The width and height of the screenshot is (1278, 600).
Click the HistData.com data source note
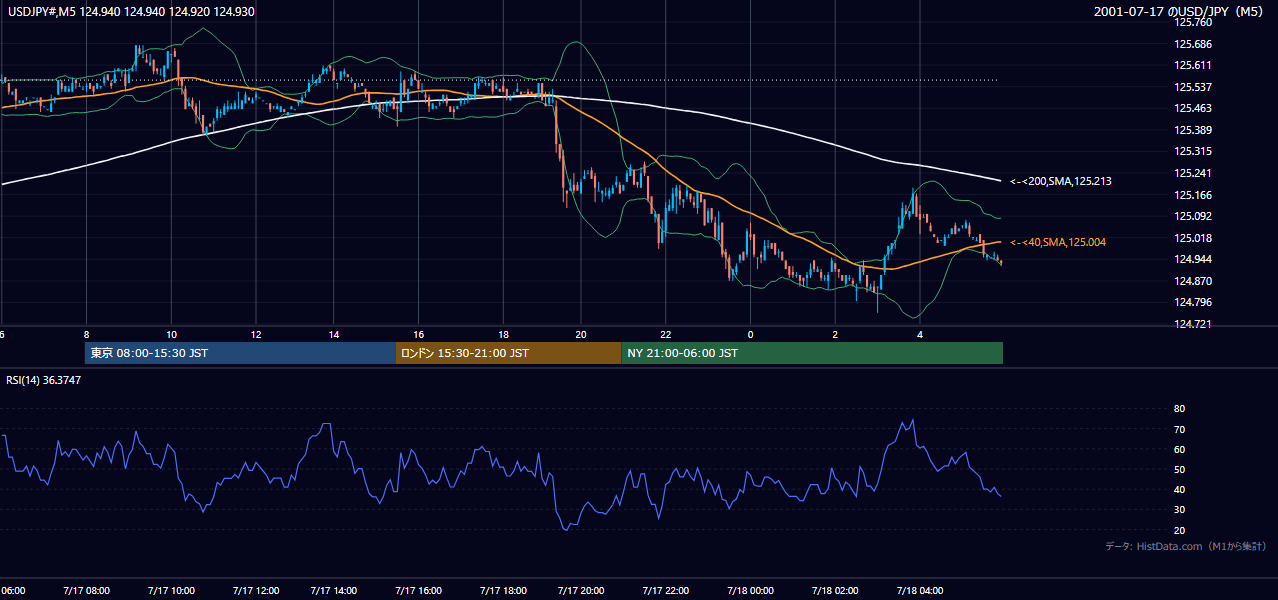(1186, 546)
